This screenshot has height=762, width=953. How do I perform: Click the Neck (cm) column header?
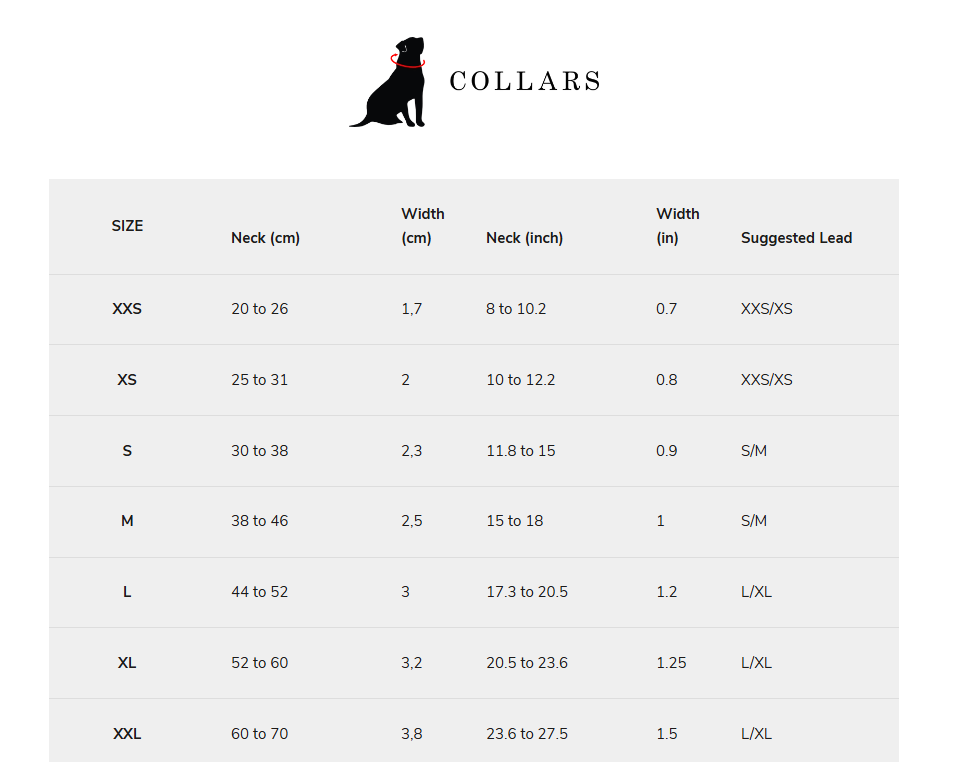coord(265,238)
